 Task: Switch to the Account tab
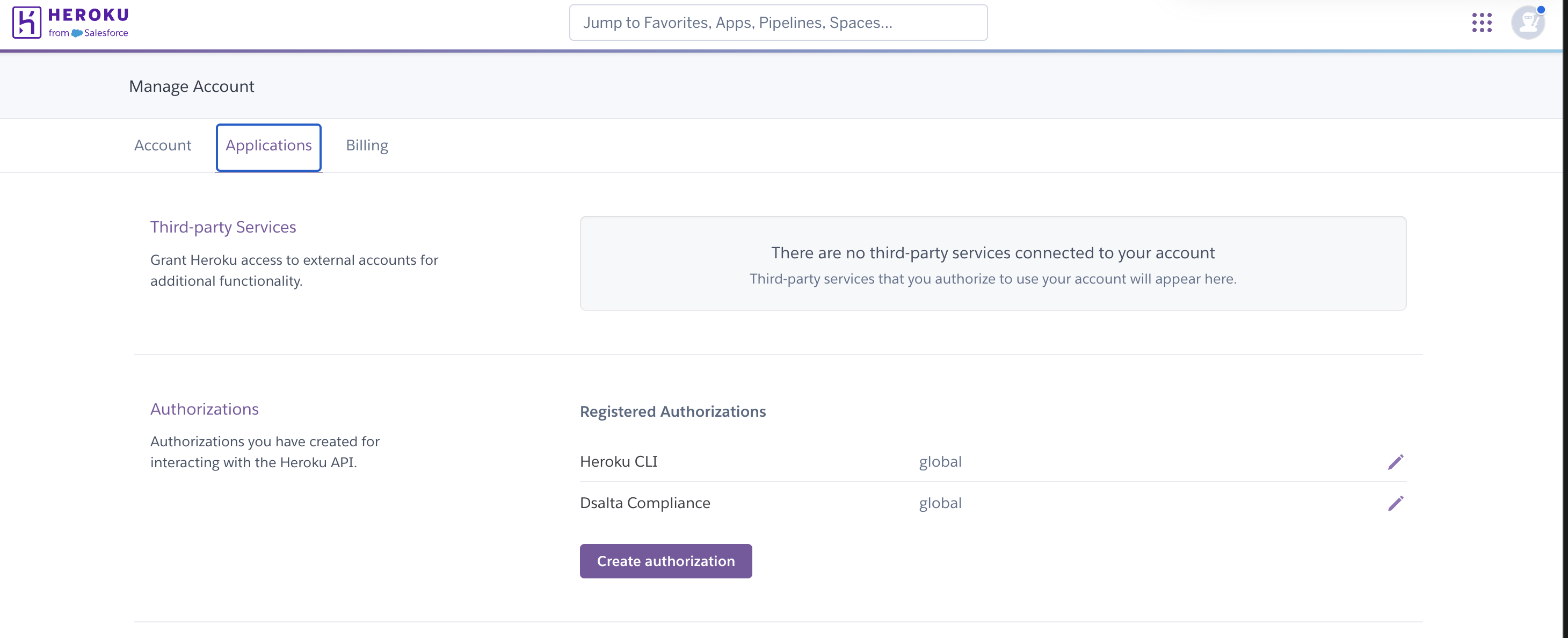pyautogui.click(x=163, y=146)
